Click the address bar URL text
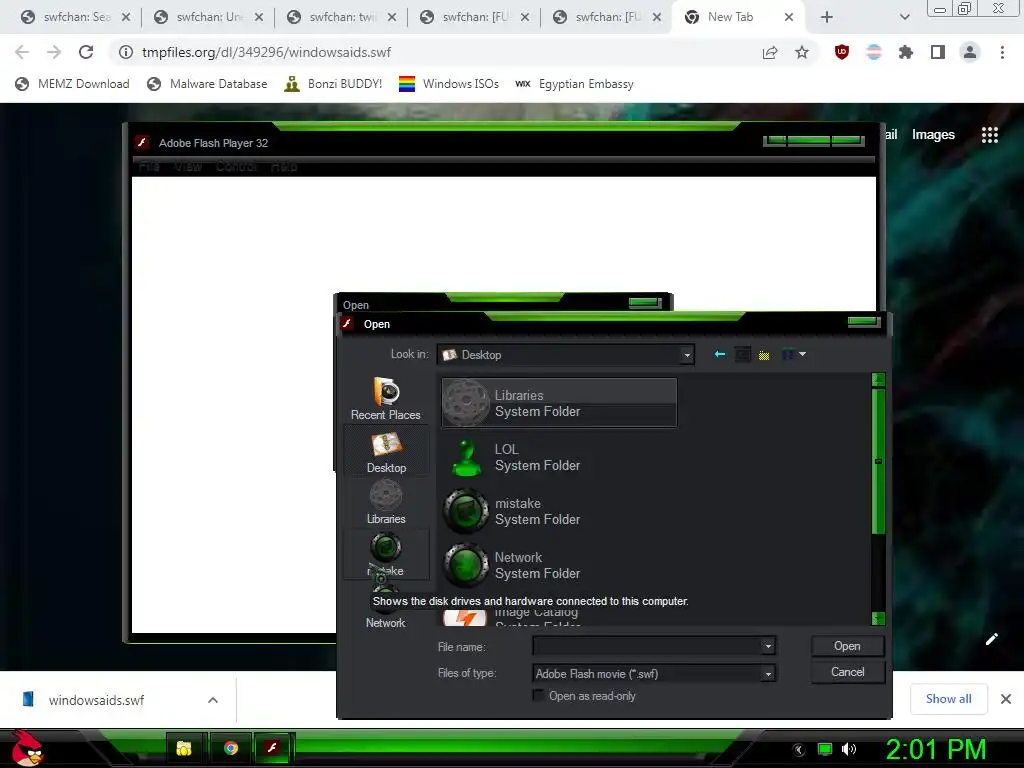Image resolution: width=1024 pixels, height=768 pixels. coord(266,52)
